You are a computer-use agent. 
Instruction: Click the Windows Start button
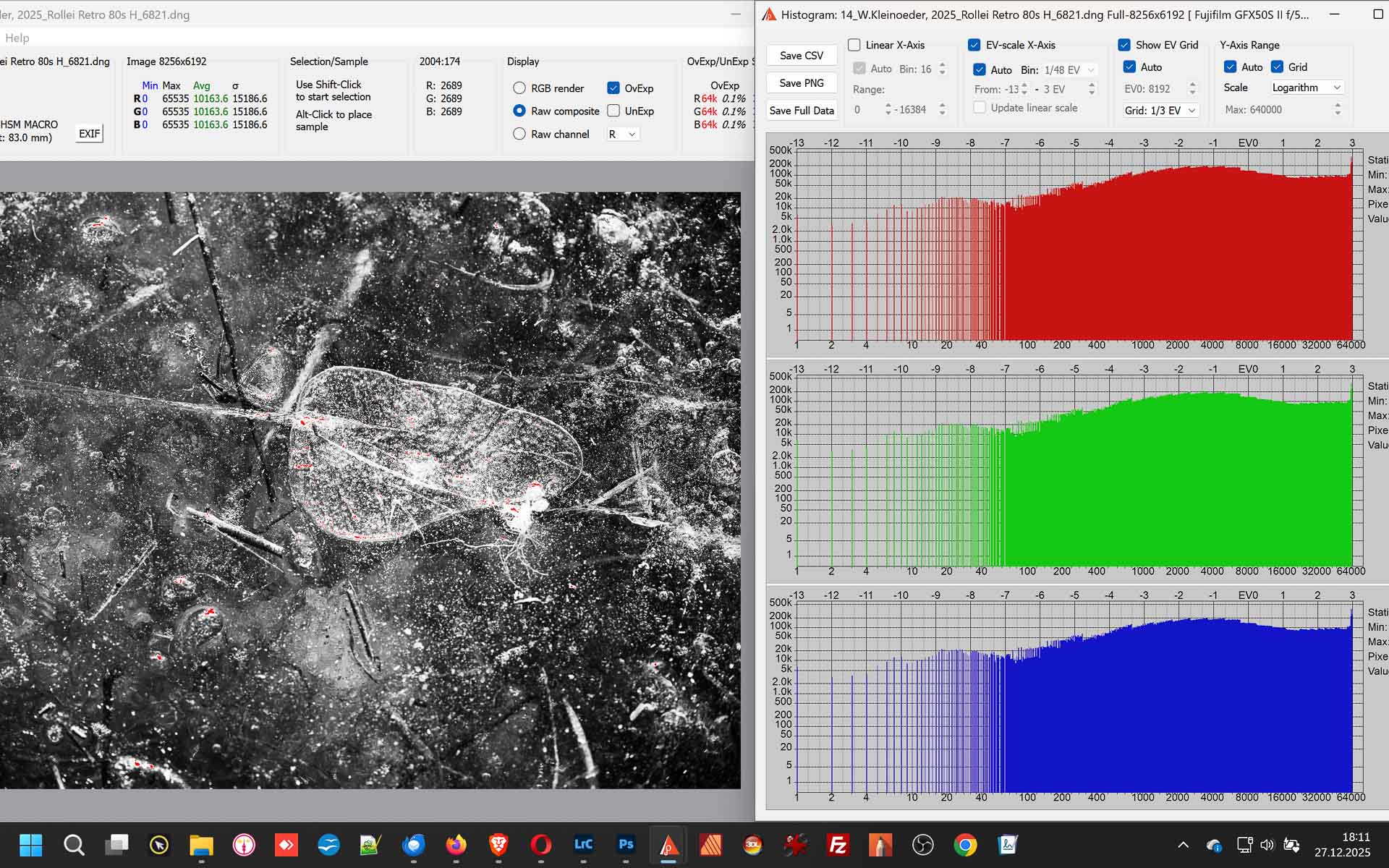point(31,844)
